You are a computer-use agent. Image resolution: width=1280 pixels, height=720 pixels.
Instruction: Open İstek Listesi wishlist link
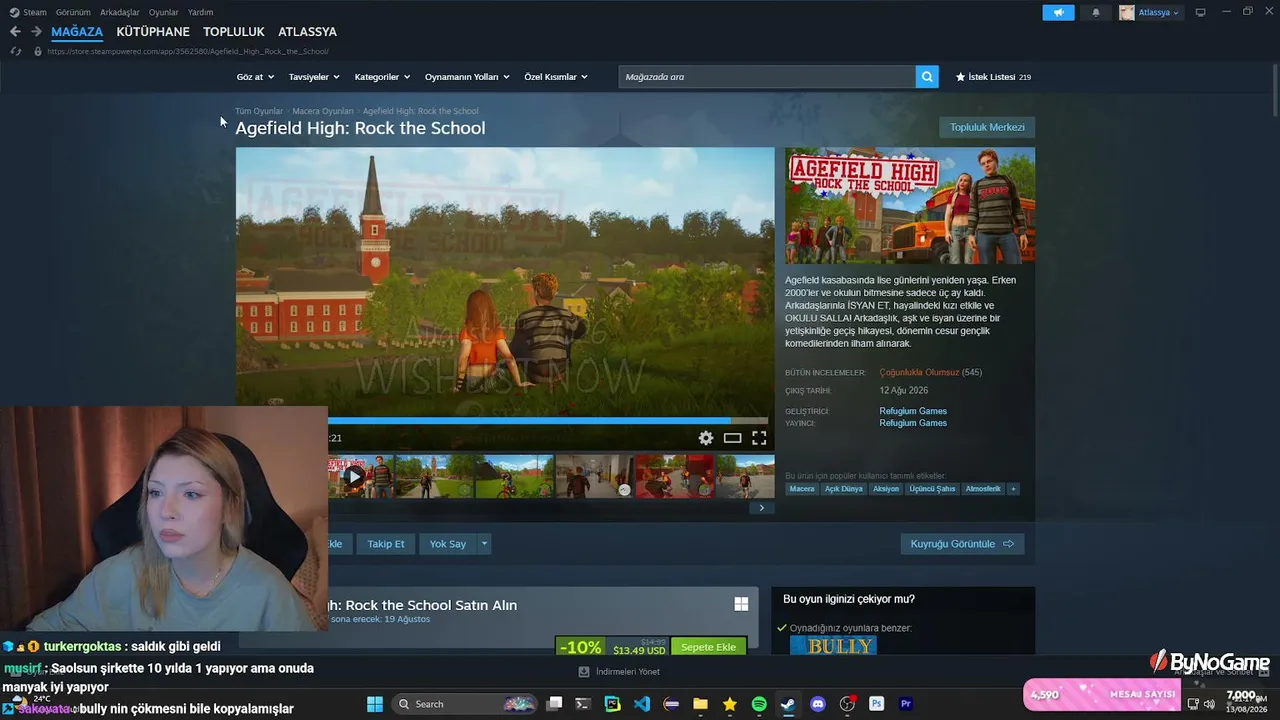[993, 77]
